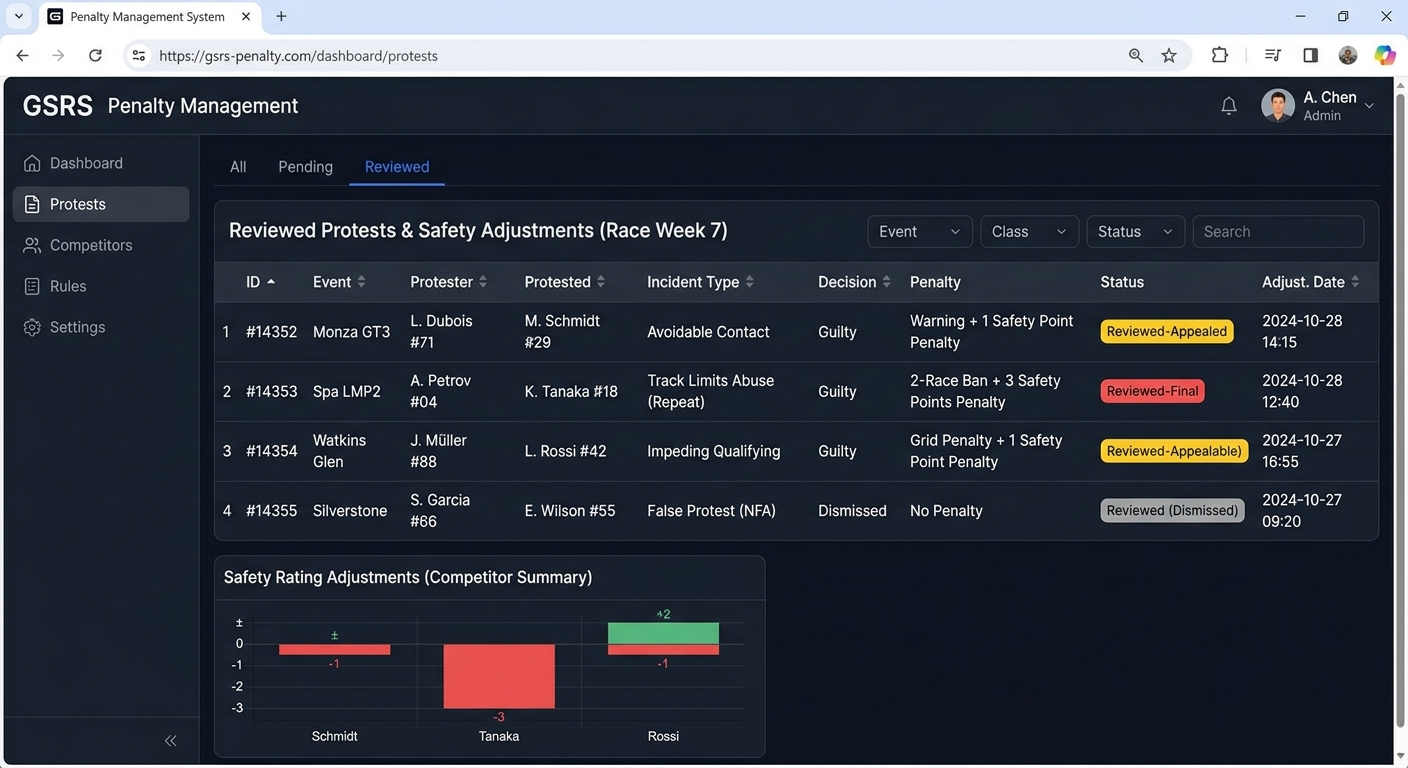Screen dimensions: 1408x768
Task: Open a new browser tab
Action: [281, 16]
